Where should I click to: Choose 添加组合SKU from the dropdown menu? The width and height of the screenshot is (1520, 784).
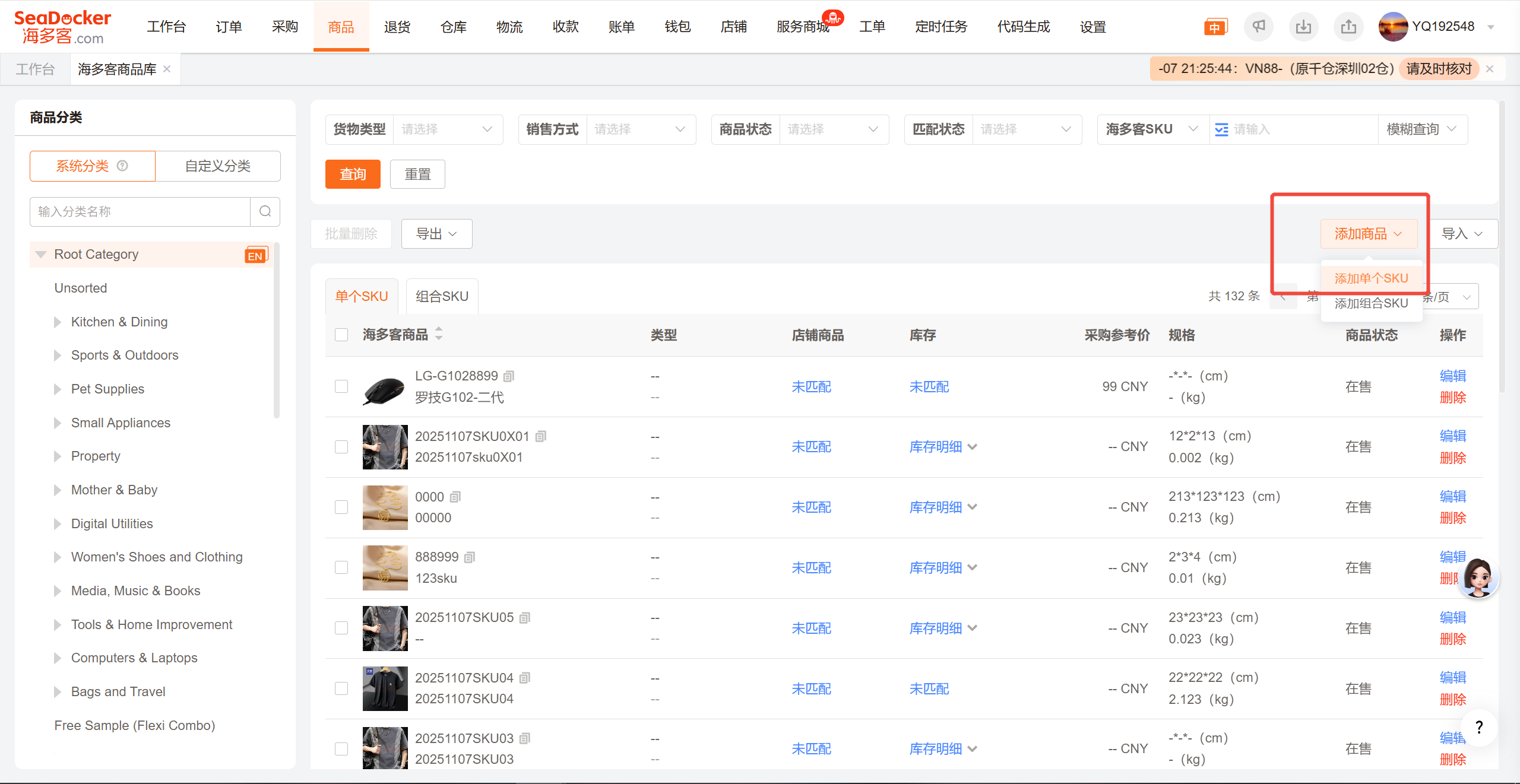[1370, 303]
